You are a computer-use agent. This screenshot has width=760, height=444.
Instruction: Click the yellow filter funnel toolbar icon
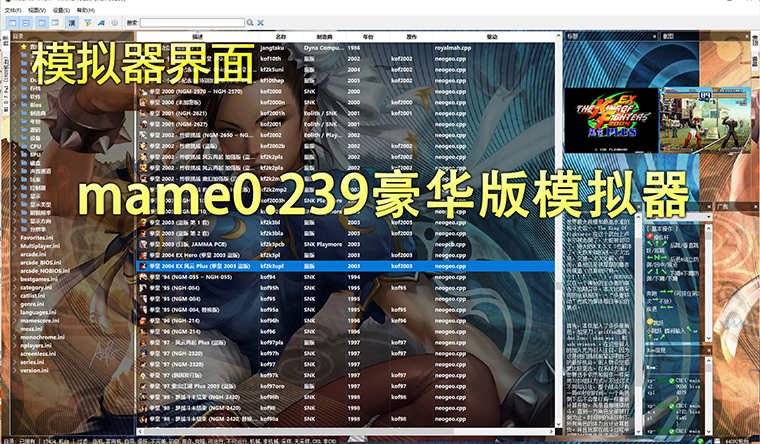tap(88, 23)
